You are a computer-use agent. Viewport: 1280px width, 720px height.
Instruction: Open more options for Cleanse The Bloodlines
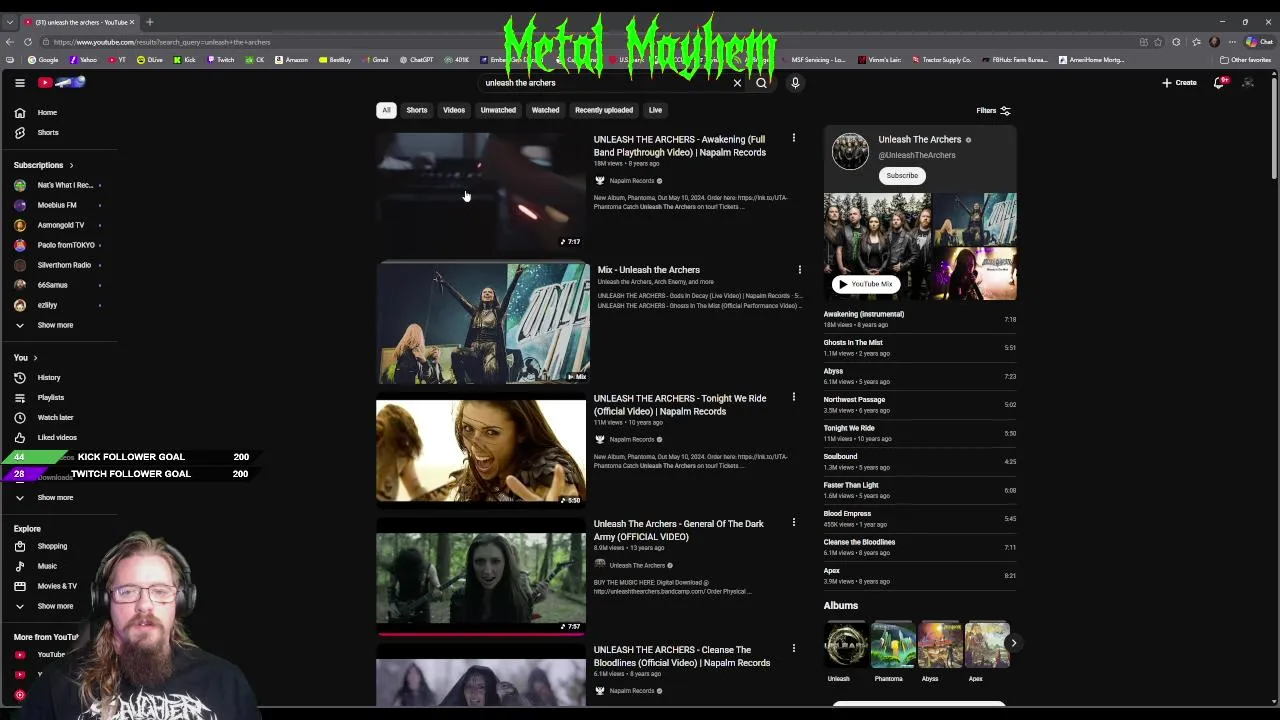[794, 648]
